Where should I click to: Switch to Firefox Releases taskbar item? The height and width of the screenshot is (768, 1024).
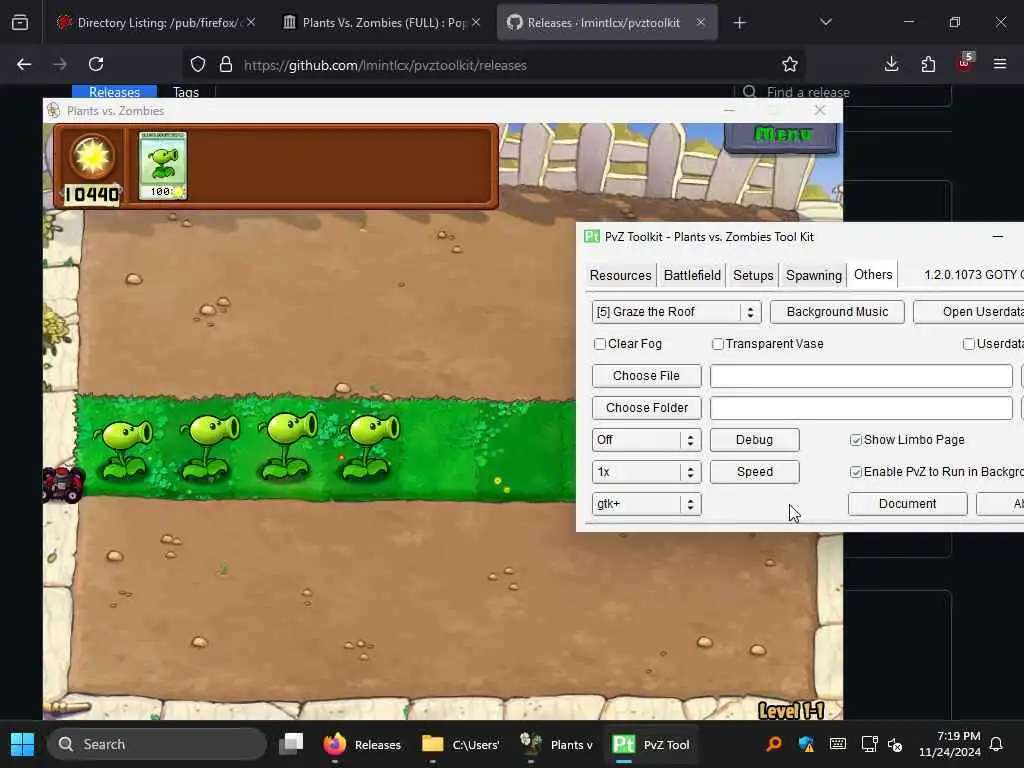click(362, 744)
